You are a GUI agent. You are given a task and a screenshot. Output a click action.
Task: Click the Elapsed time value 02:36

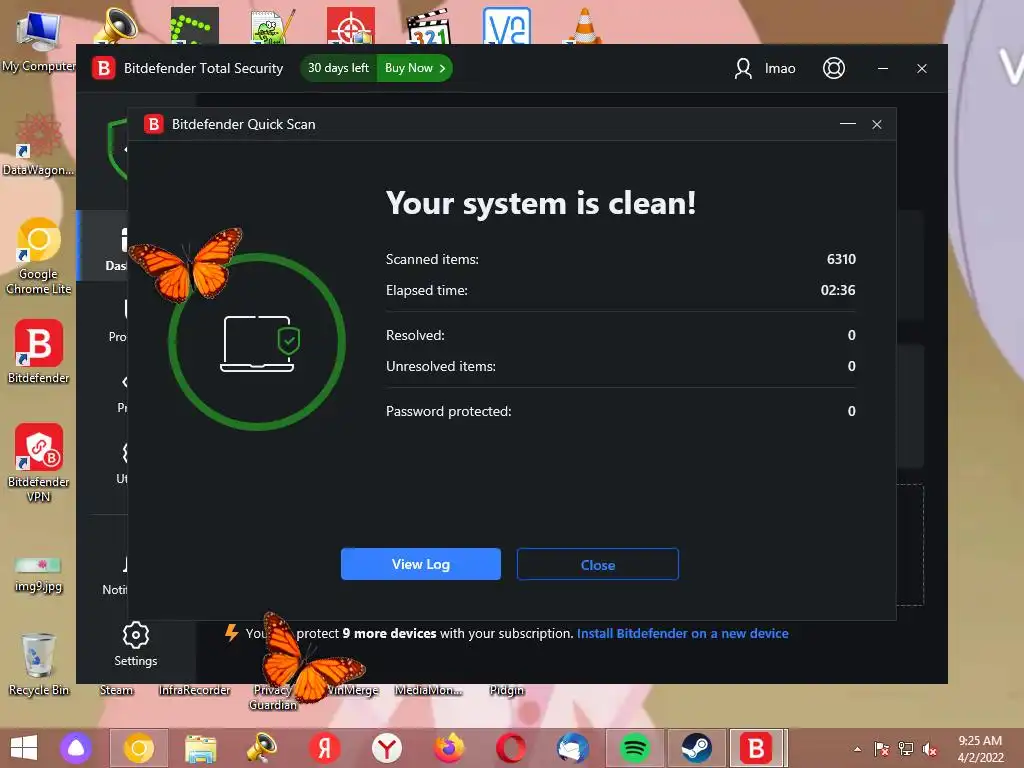tap(838, 290)
